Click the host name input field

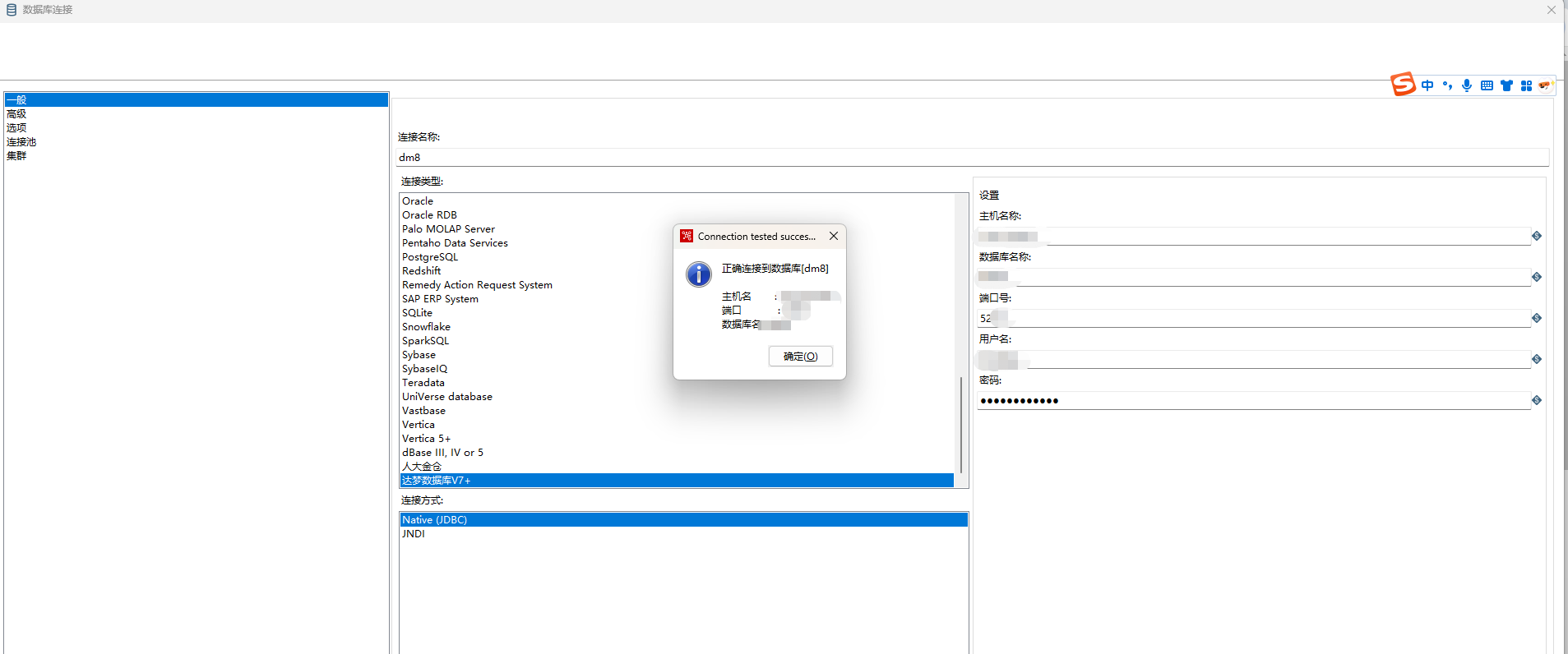point(1254,237)
